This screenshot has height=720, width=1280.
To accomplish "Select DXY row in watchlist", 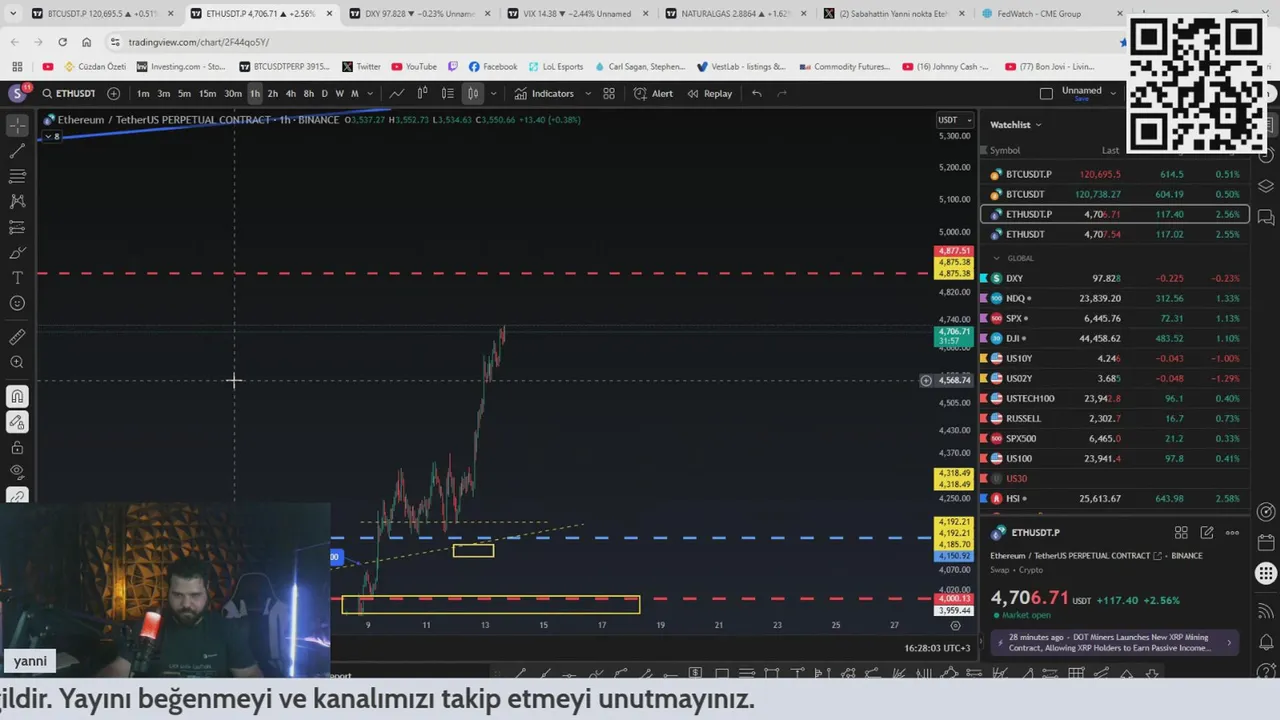I will point(1115,278).
